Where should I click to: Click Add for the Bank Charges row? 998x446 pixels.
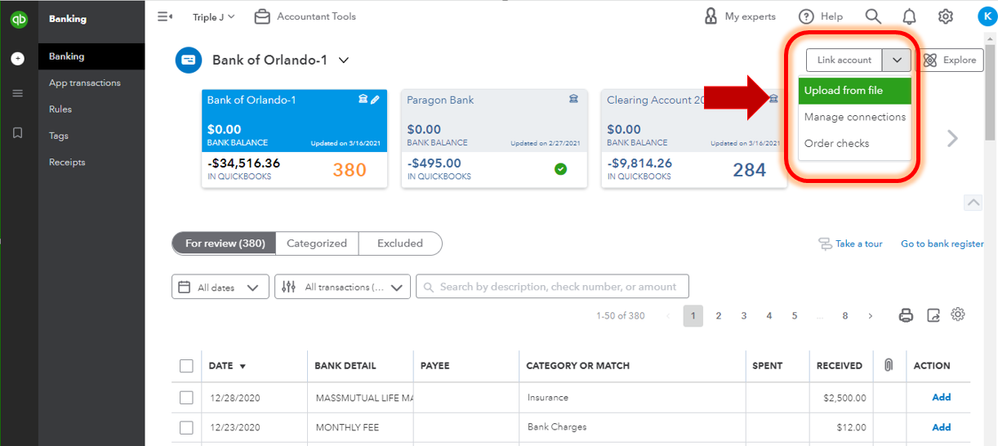point(941,427)
